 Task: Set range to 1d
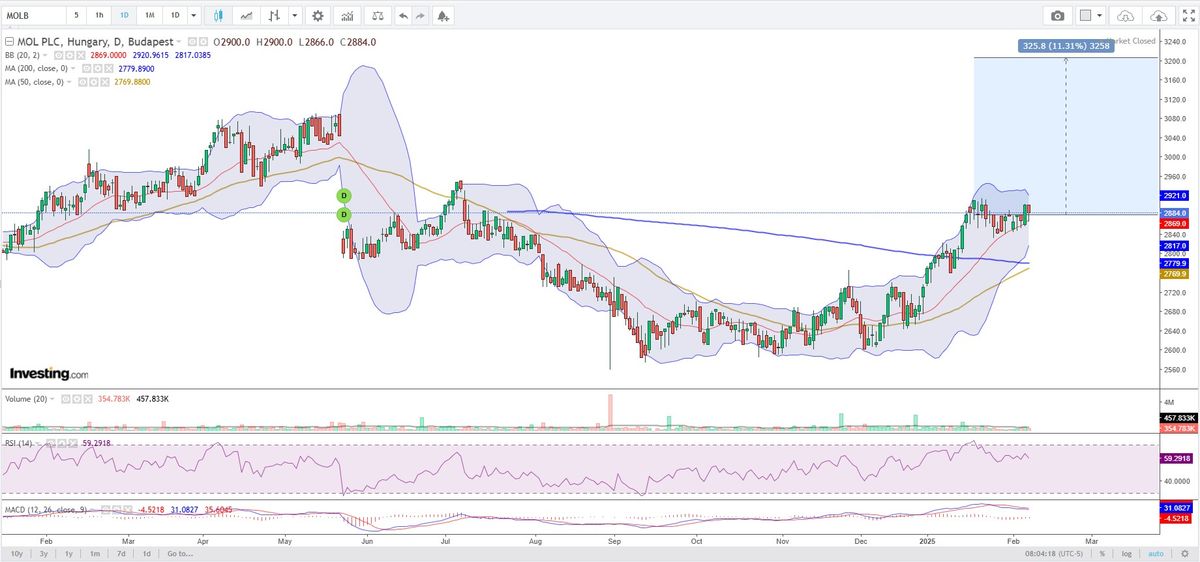(x=146, y=553)
